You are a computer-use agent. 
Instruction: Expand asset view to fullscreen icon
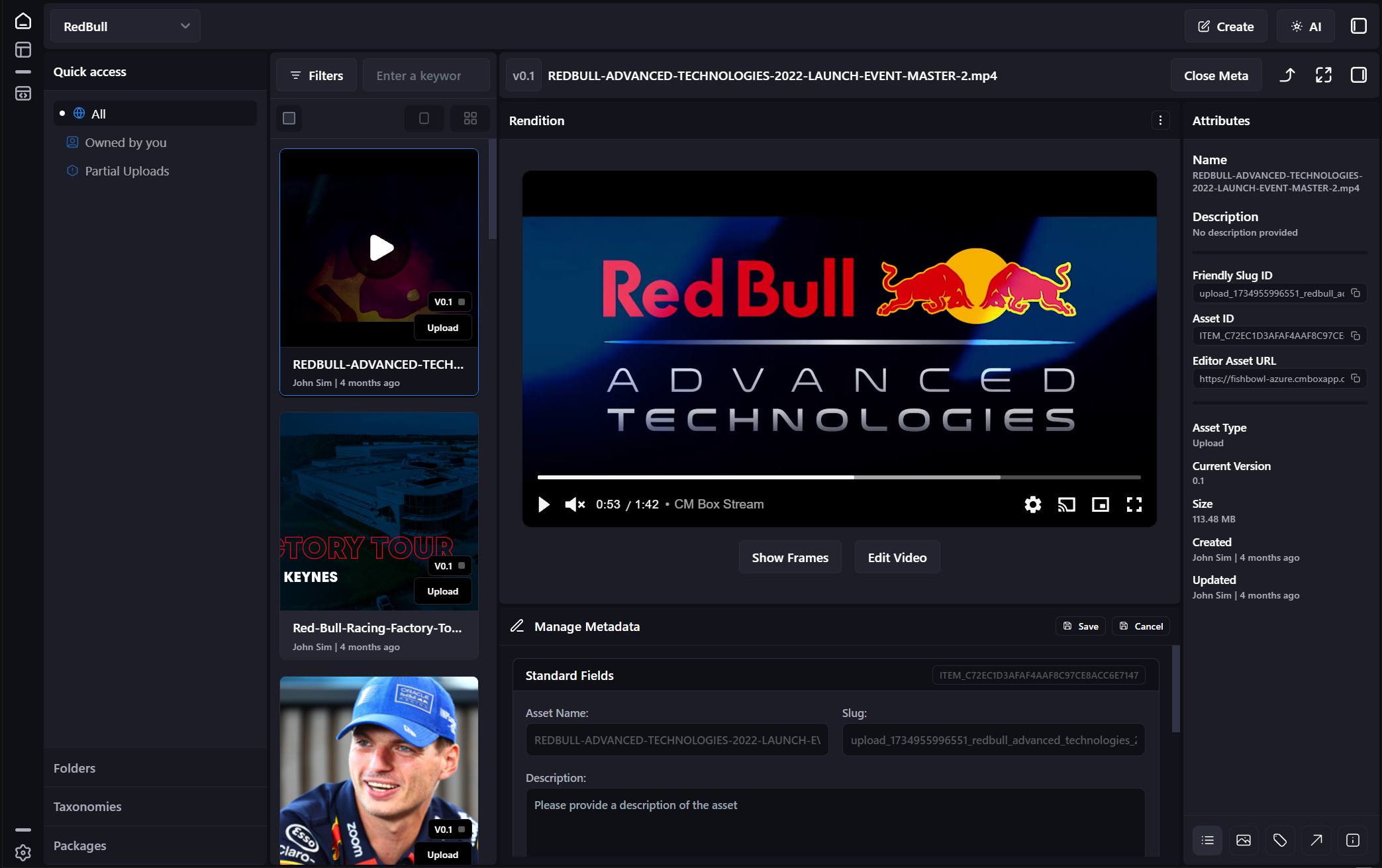pos(1323,75)
